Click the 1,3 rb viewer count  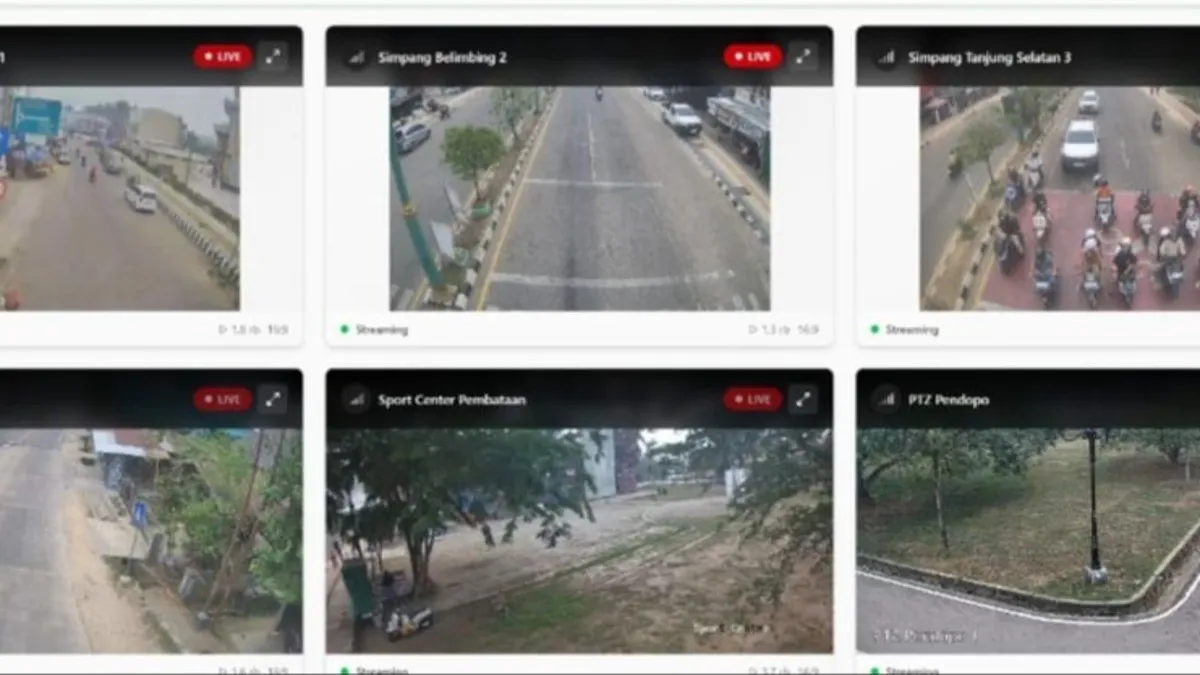coord(775,329)
